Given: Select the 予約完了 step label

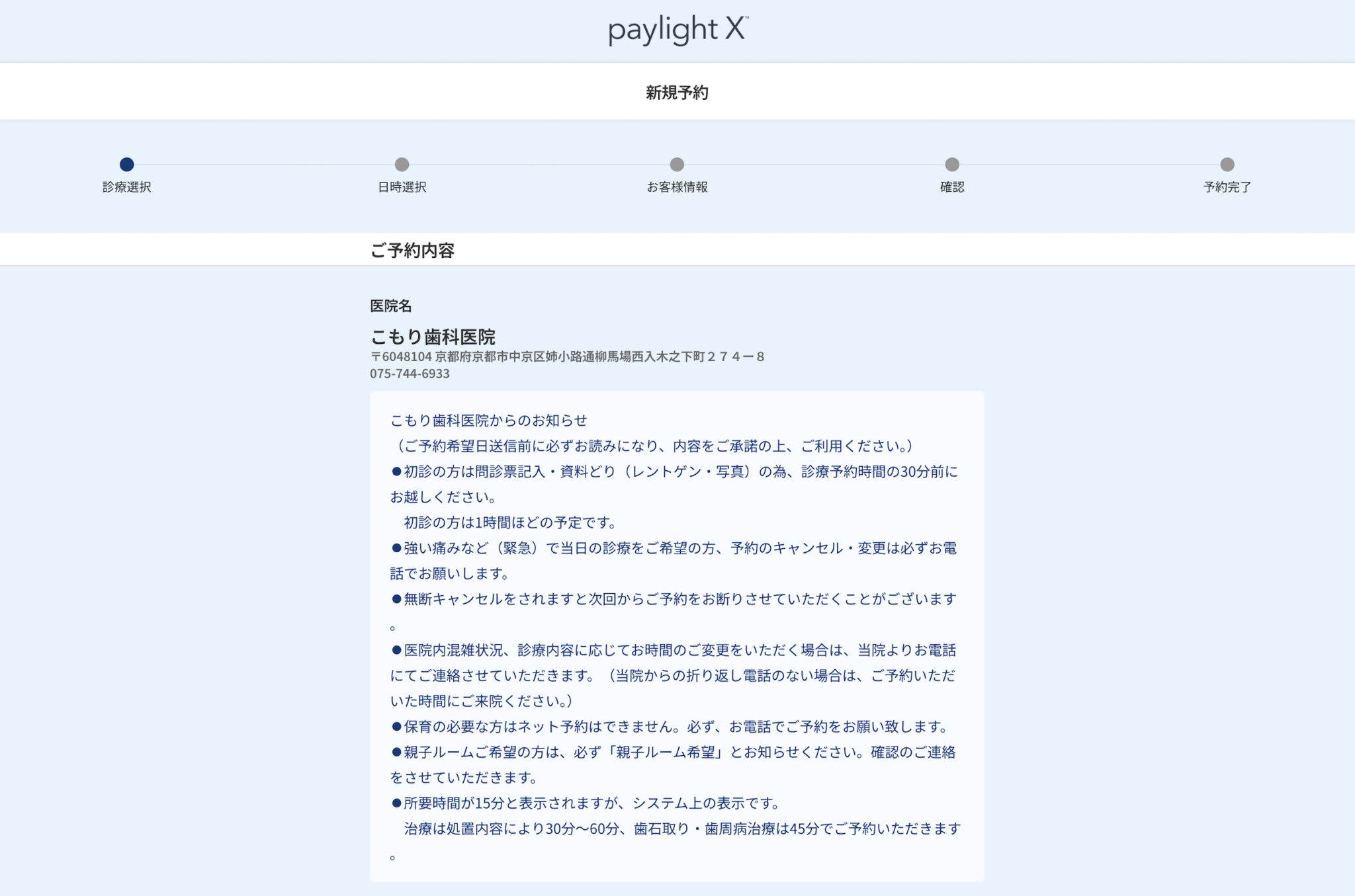Looking at the screenshot, I should coord(1227,187).
